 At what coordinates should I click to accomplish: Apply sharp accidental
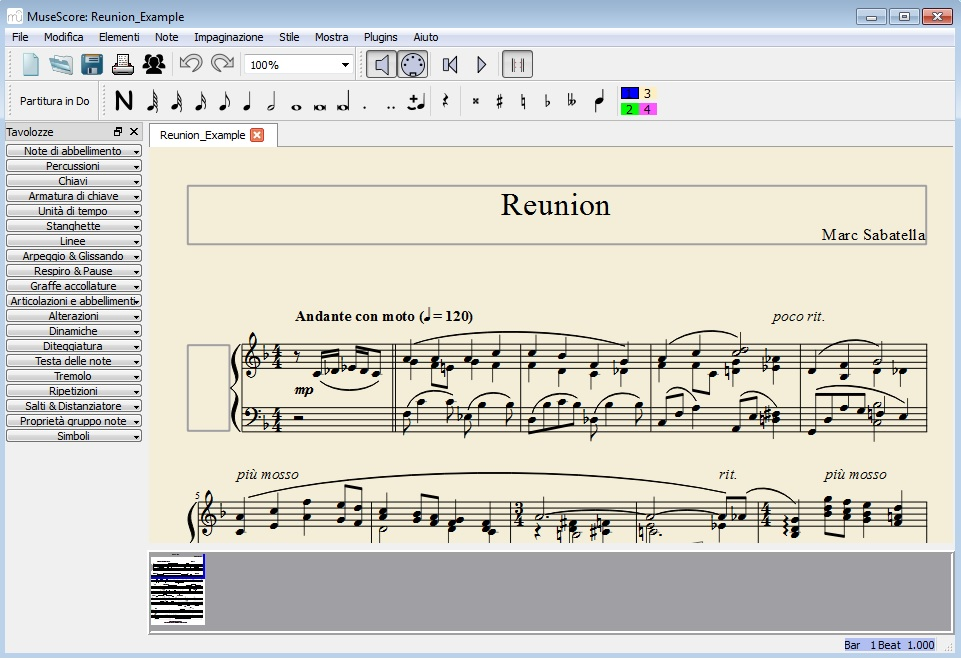tap(499, 101)
